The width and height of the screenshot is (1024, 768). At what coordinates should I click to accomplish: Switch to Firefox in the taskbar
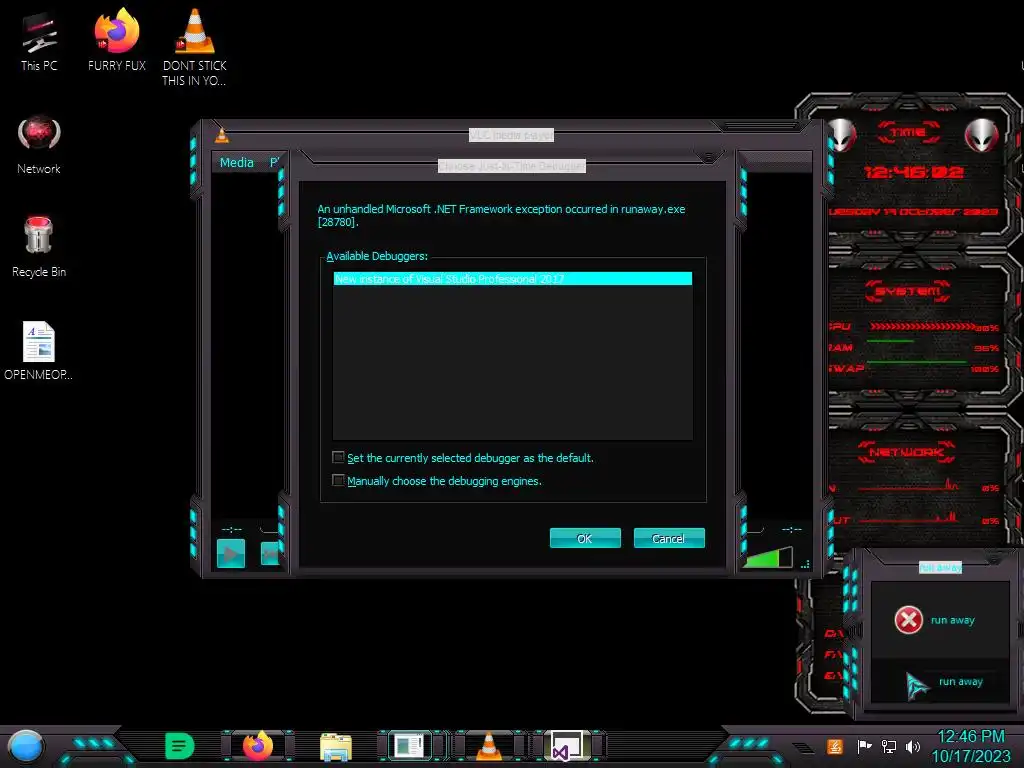point(258,746)
